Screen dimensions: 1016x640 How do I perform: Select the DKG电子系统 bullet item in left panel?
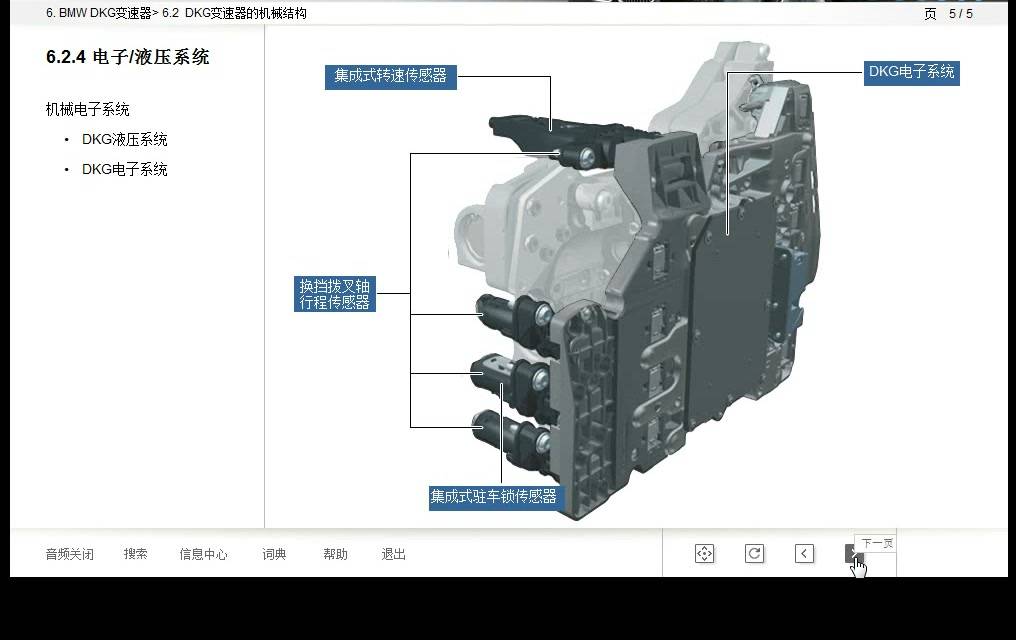tap(124, 169)
